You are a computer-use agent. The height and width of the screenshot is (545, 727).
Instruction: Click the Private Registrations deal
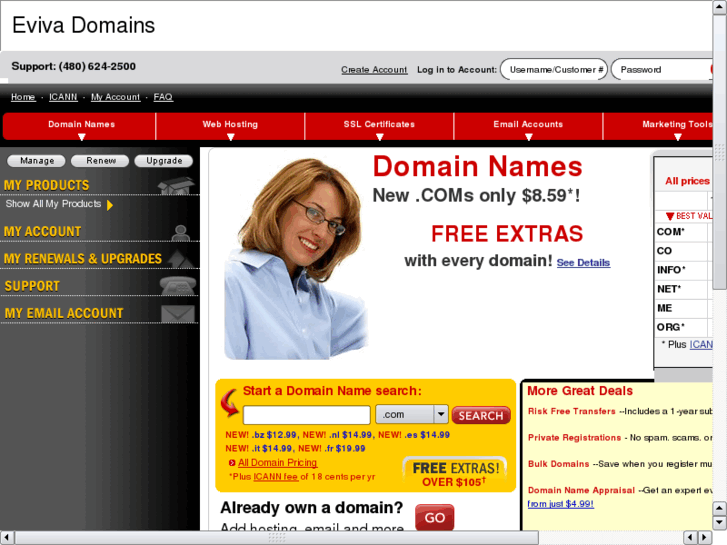click(574, 438)
